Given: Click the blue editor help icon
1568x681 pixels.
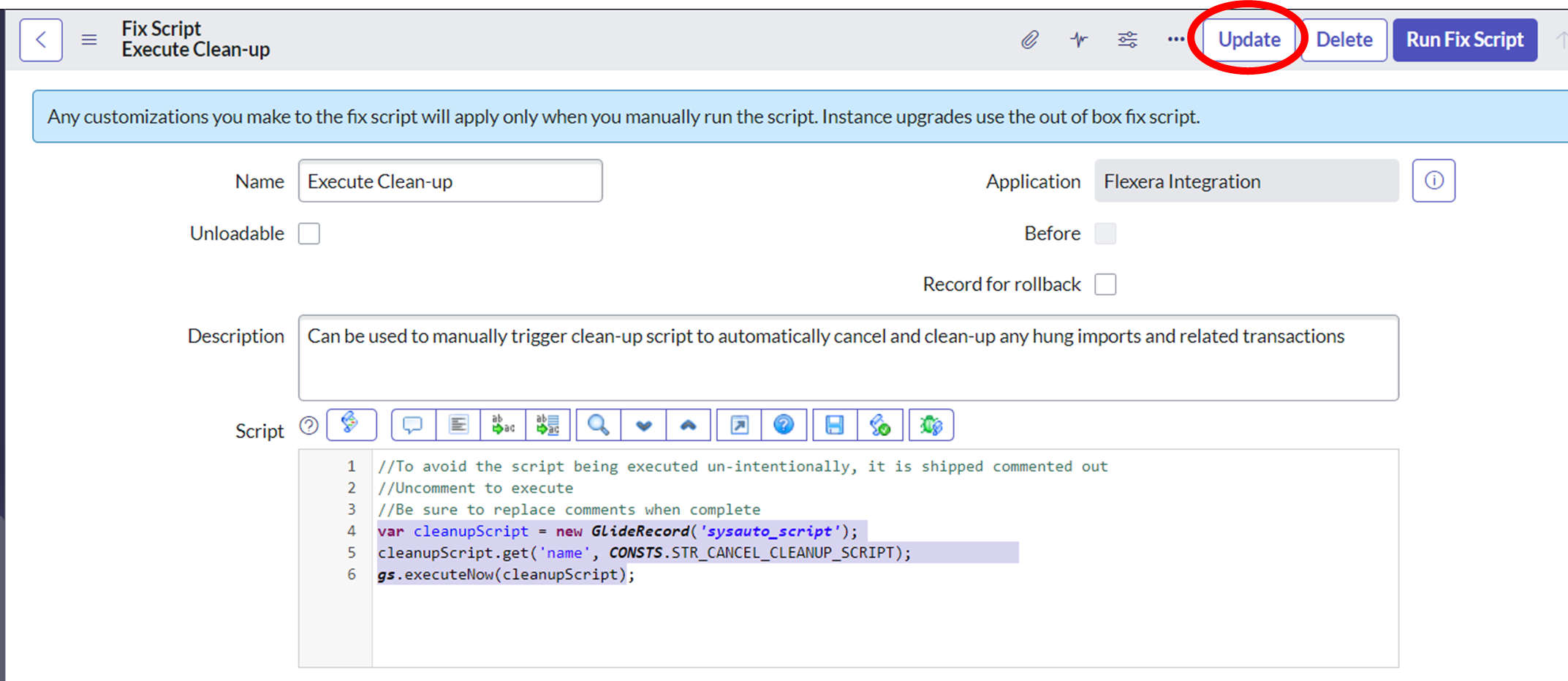Looking at the screenshot, I should pyautogui.click(x=784, y=425).
